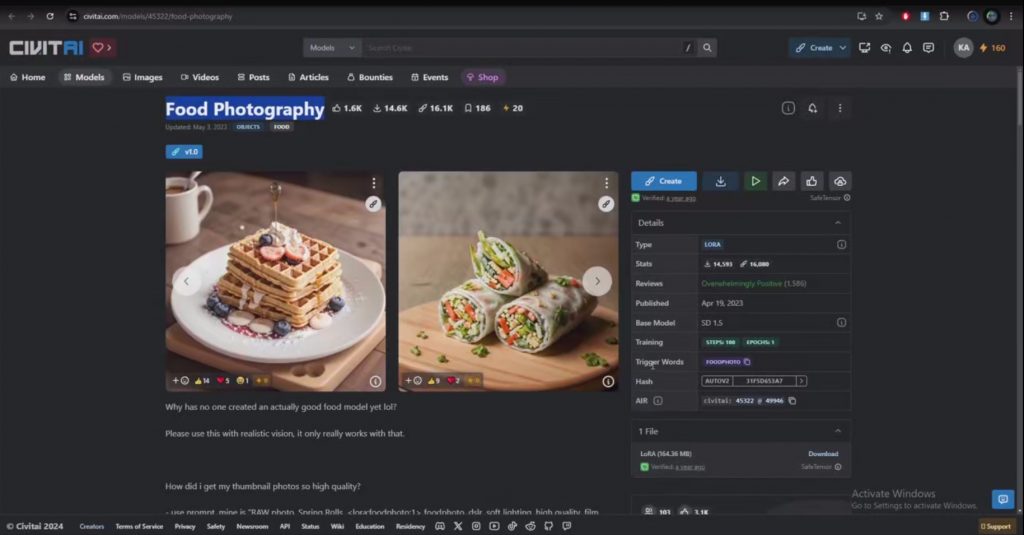Click the blue Create button in sidebar
Screen dimensions: 1024x535
pos(664,182)
